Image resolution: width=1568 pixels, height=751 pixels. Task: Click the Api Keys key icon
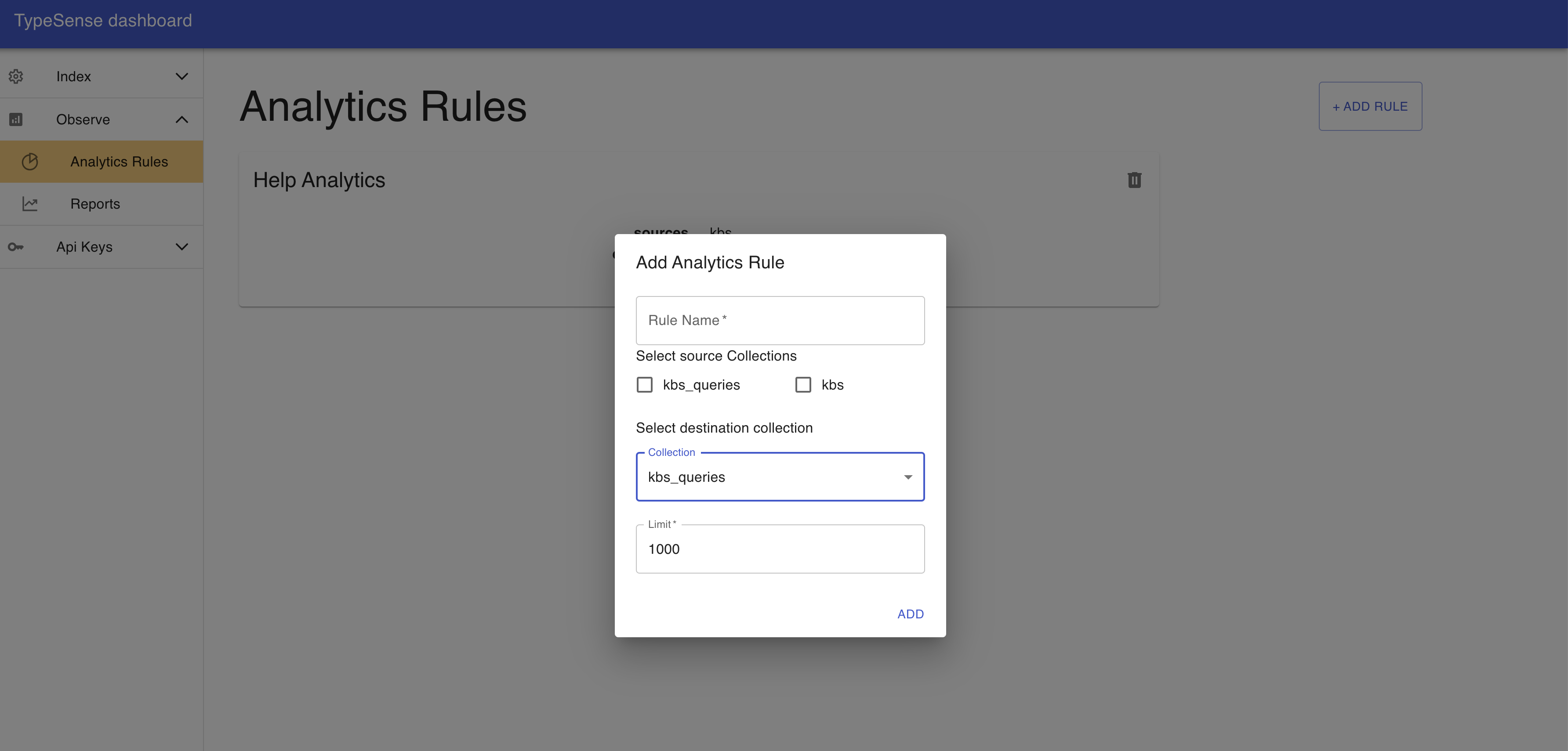tap(16, 247)
